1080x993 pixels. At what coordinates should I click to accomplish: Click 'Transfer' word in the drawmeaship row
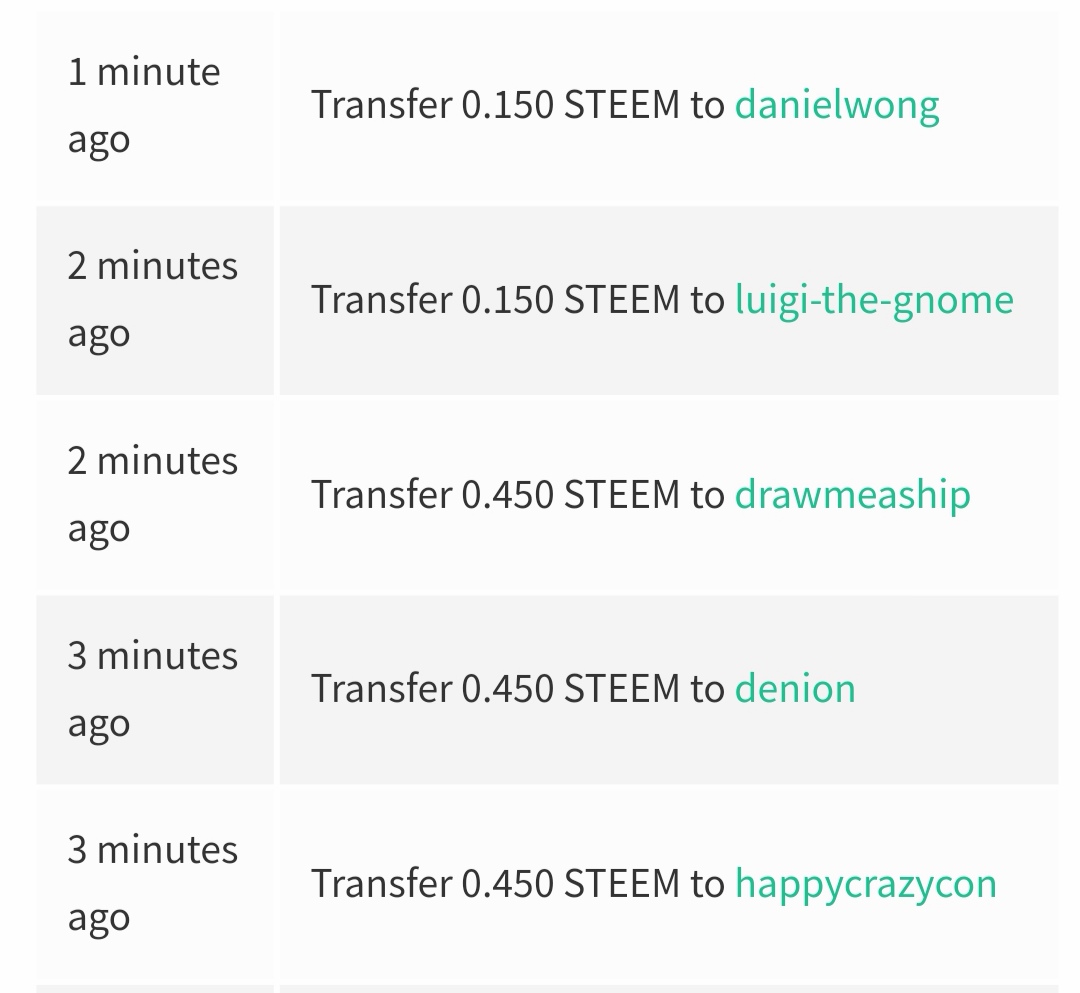pos(381,495)
